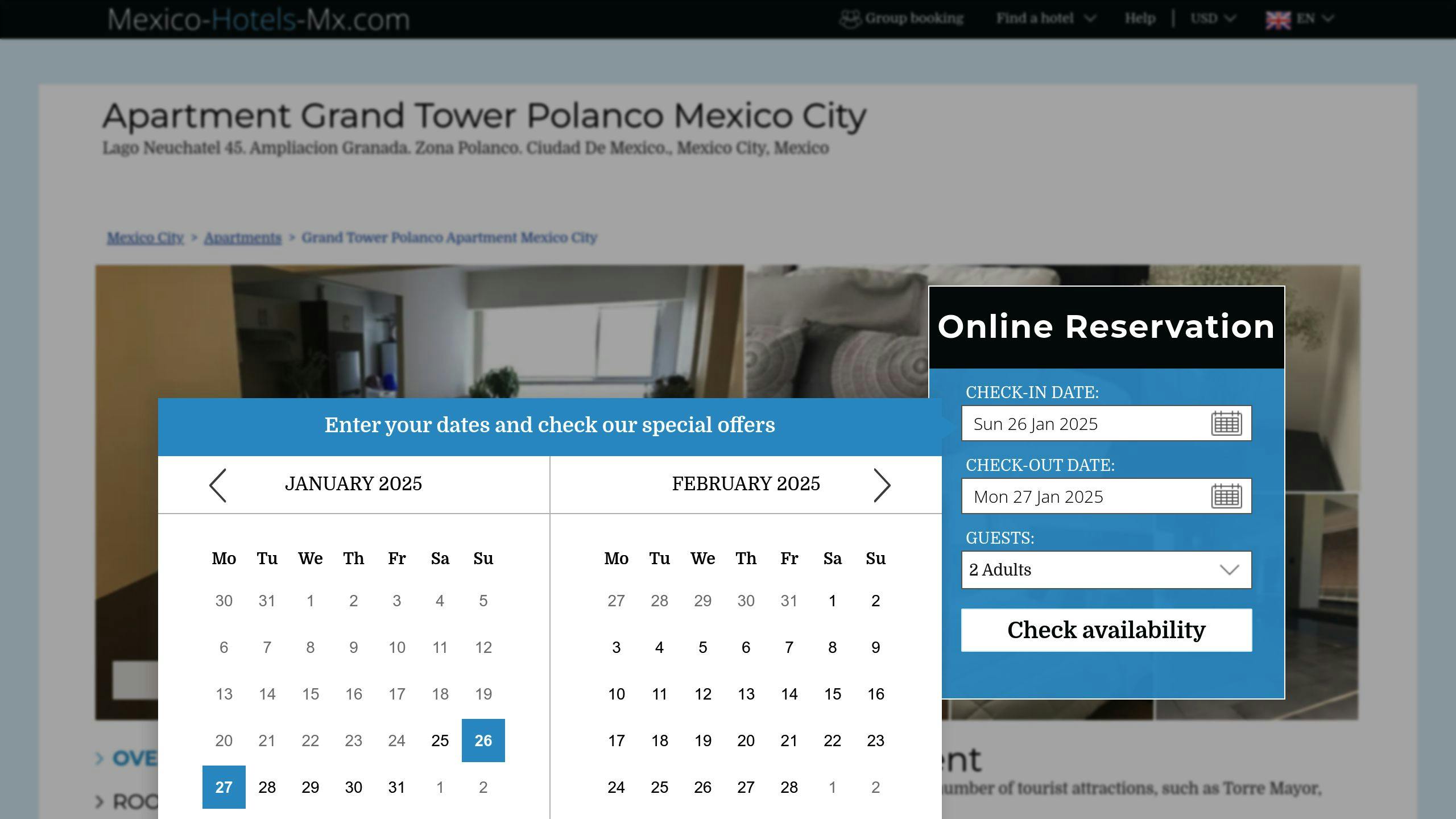Click the Help menu item

point(1139,18)
